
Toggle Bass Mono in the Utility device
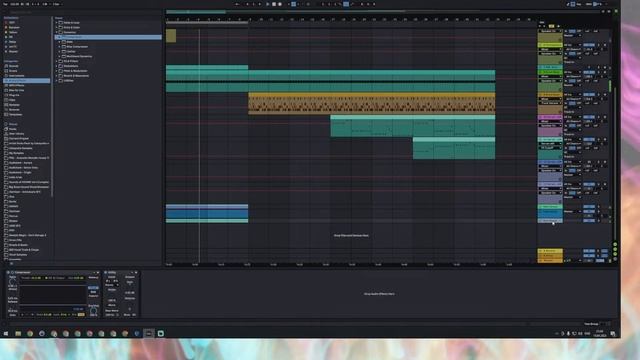coord(111,311)
